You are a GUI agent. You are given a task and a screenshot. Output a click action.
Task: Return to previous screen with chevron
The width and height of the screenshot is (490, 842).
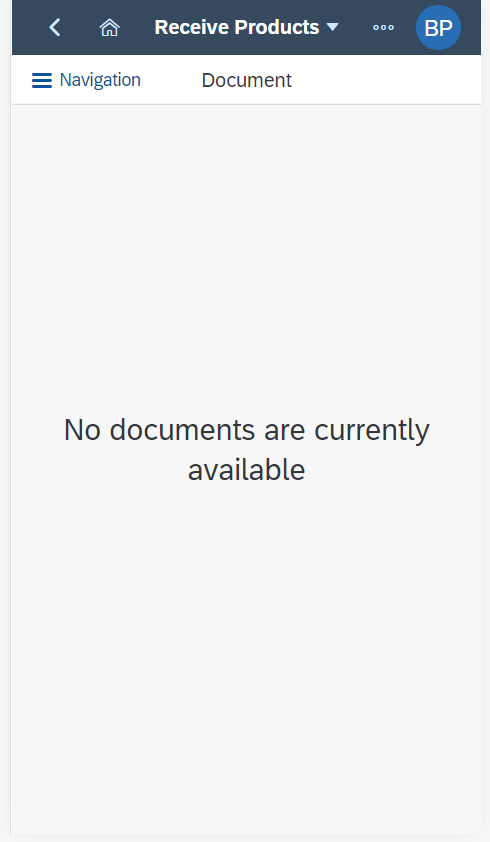coord(55,27)
